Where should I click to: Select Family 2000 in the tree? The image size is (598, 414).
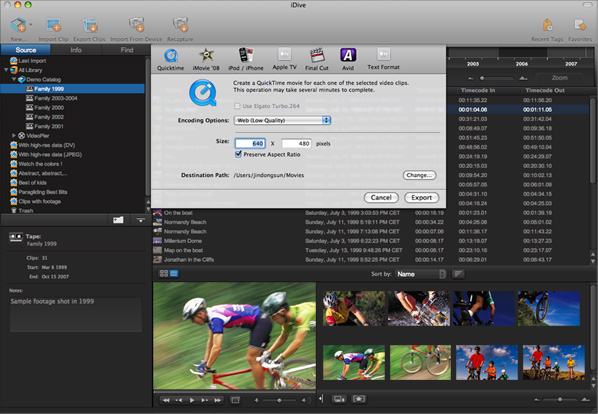tap(49, 108)
